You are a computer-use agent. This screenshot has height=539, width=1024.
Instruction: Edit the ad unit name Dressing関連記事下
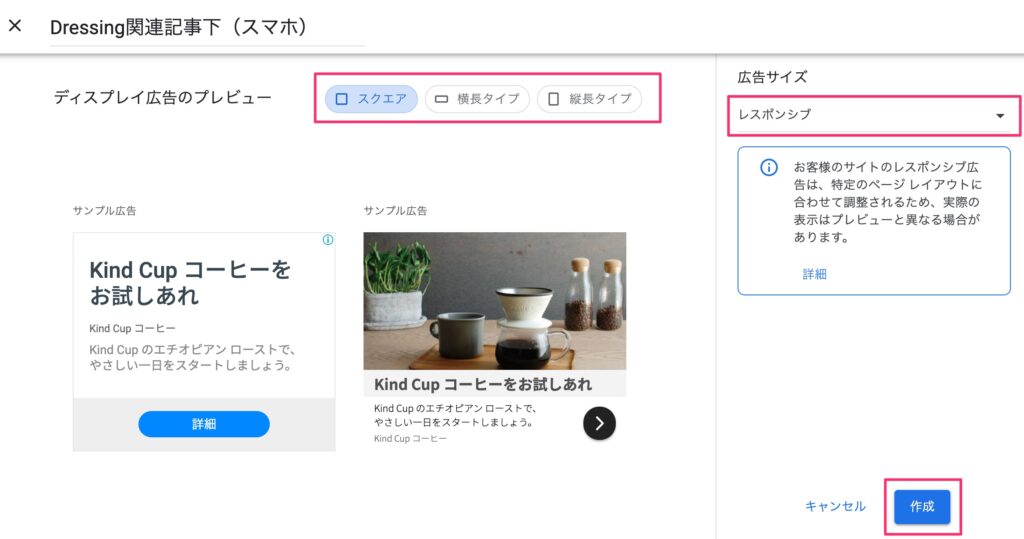[206, 27]
